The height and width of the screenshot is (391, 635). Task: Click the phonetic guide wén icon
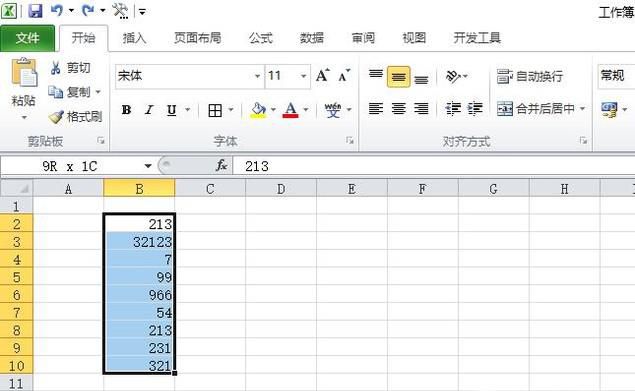pos(333,110)
